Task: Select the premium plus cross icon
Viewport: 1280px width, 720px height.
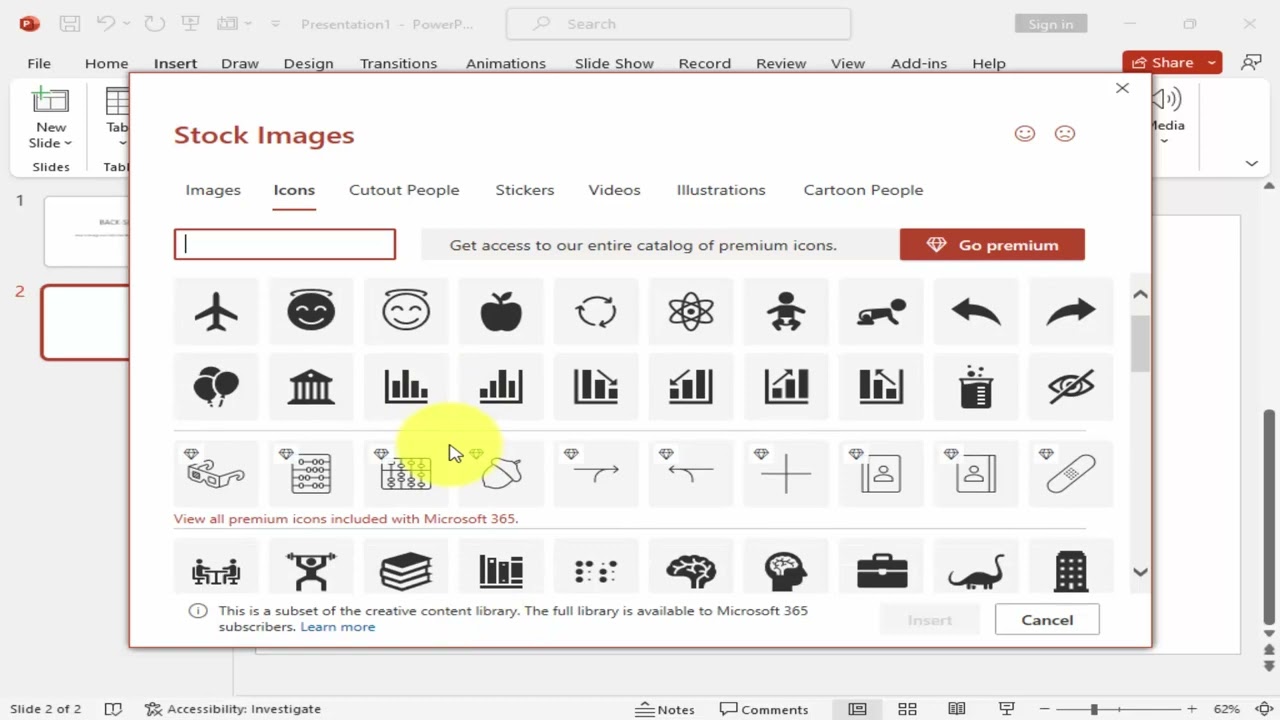Action: (786, 472)
